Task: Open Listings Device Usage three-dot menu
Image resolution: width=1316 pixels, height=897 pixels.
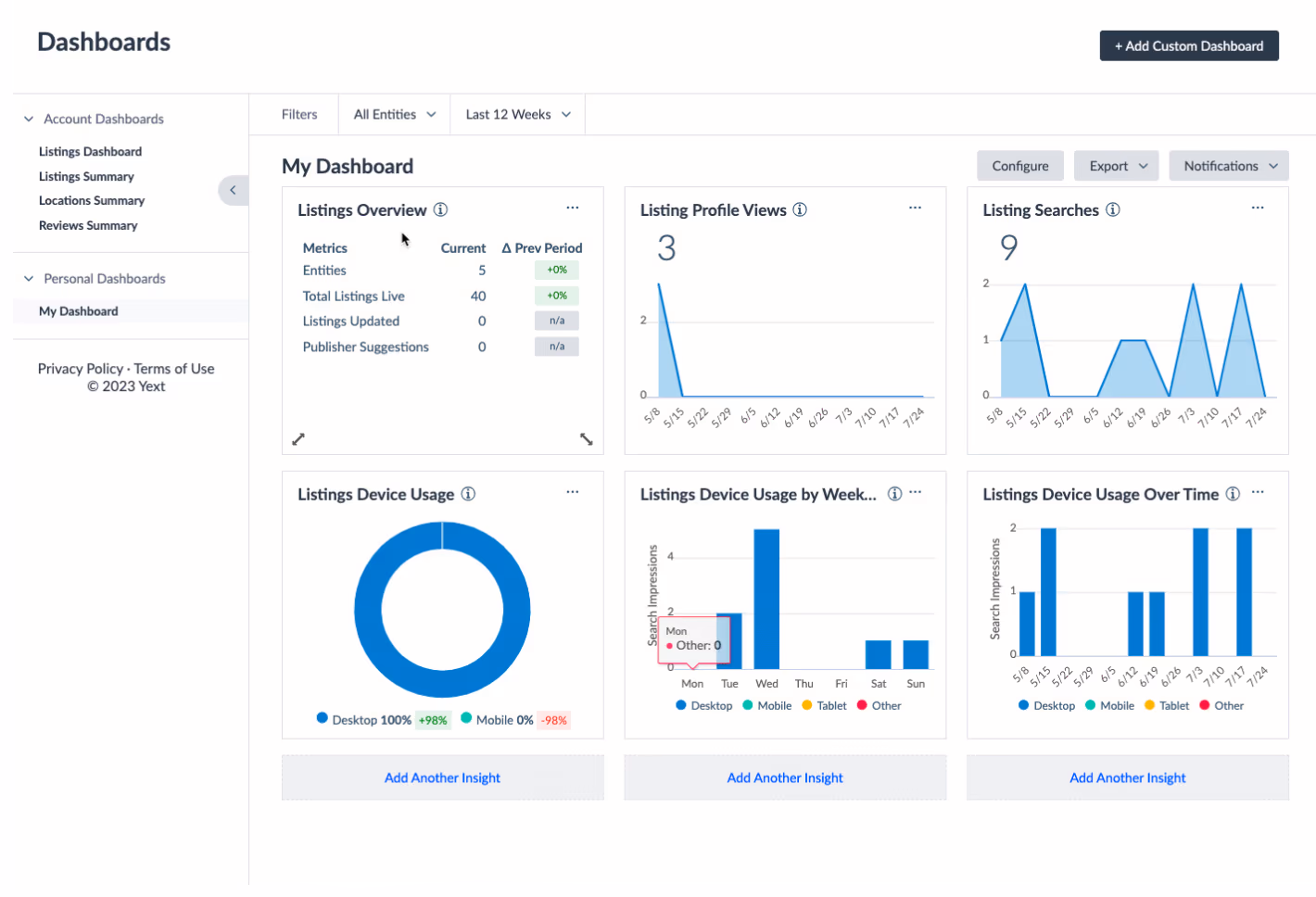Action: coord(573,492)
